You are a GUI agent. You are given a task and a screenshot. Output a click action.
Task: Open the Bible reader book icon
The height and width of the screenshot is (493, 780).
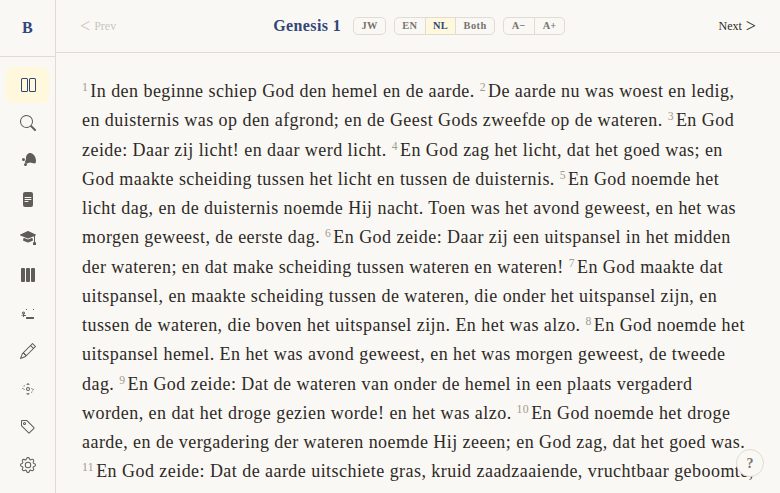pyautogui.click(x=28, y=85)
